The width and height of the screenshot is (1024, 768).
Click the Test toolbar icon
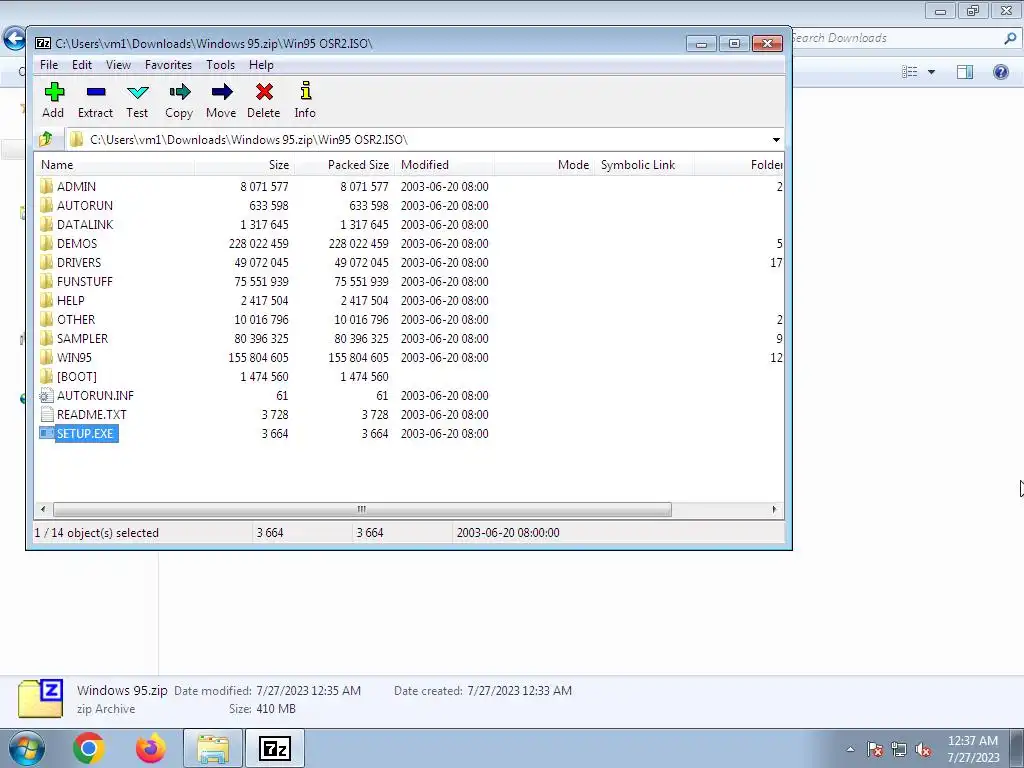[137, 92]
